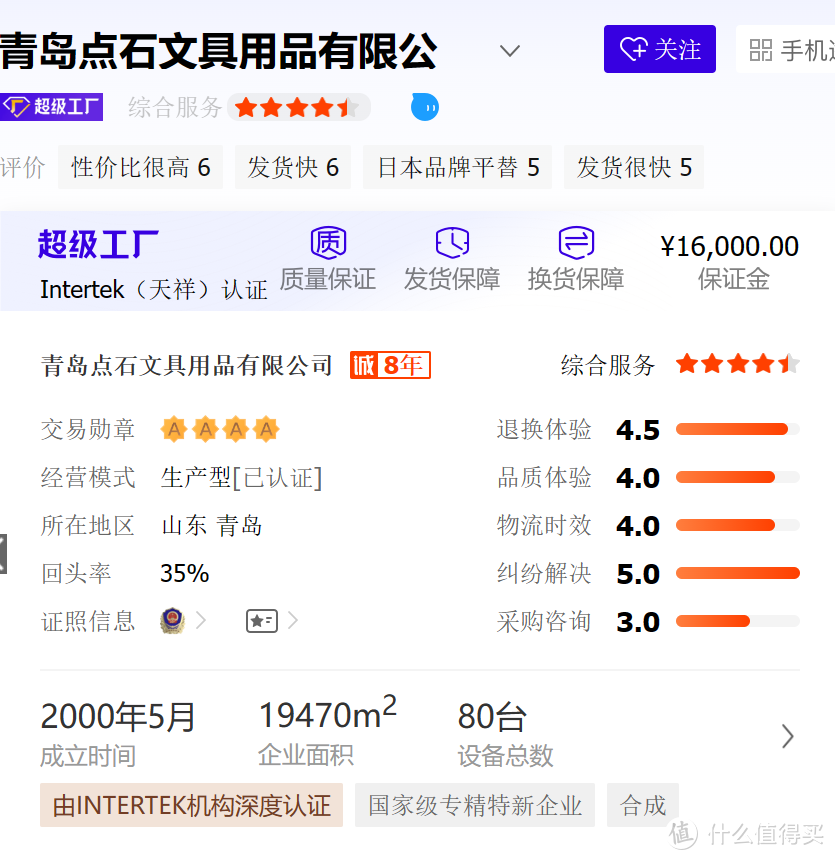Select the 发货快 6 review tag
Image resolution: width=835 pixels, height=860 pixels.
coord(293,167)
